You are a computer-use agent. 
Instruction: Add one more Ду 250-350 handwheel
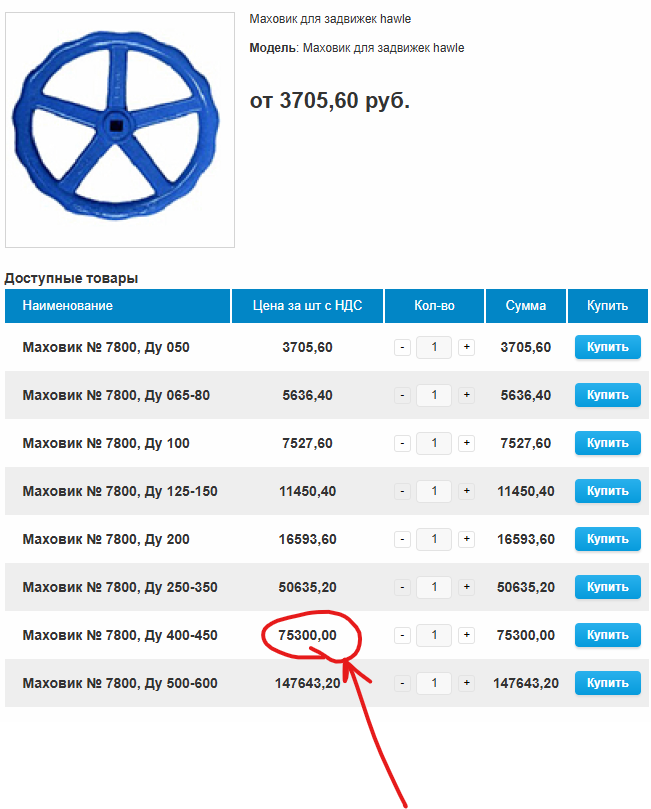[x=466, y=587]
